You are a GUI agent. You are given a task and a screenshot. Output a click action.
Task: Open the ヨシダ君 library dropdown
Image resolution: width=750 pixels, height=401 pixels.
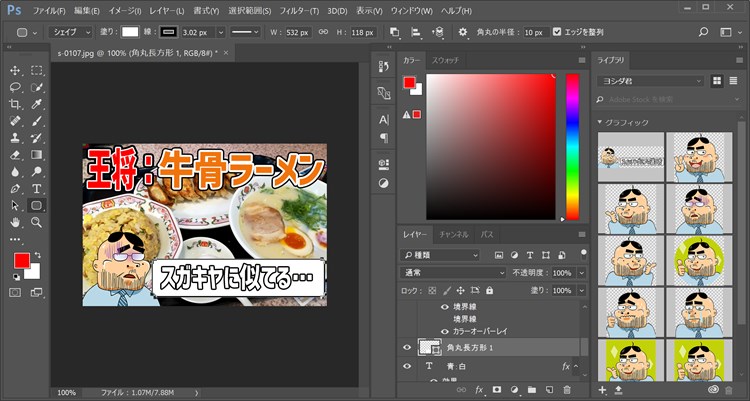[651, 81]
